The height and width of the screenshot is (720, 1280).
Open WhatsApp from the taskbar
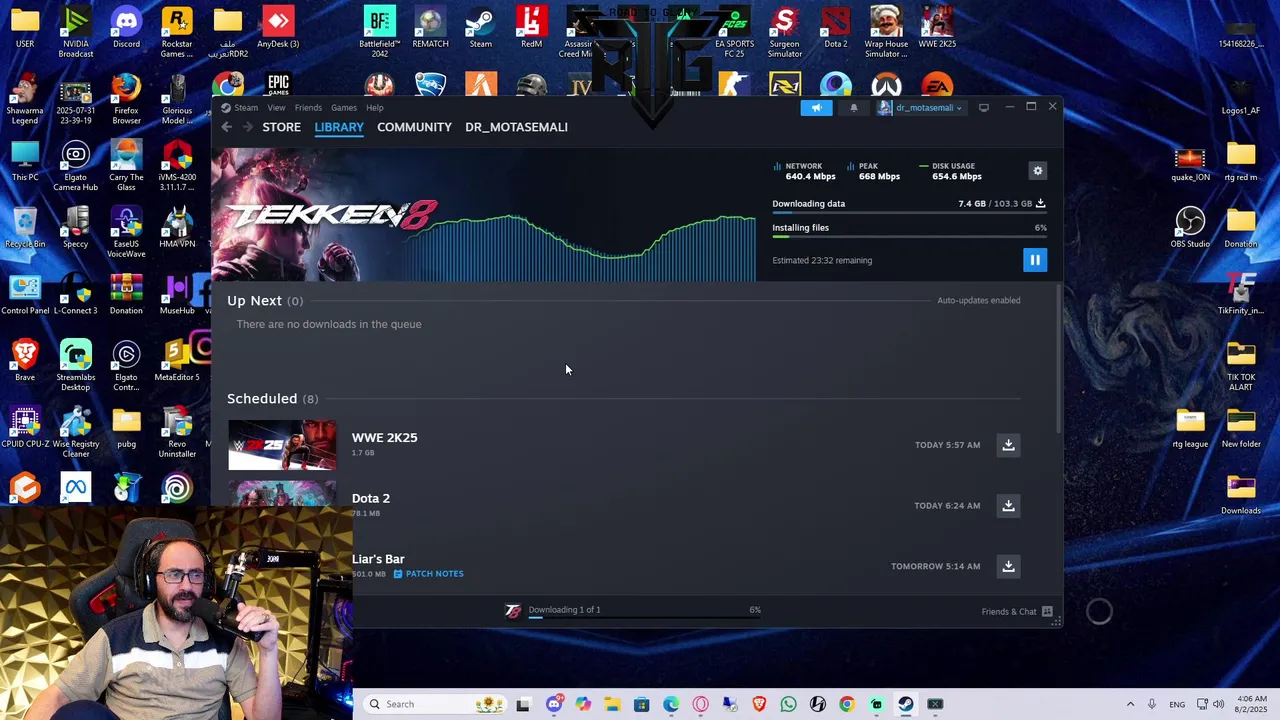point(788,704)
